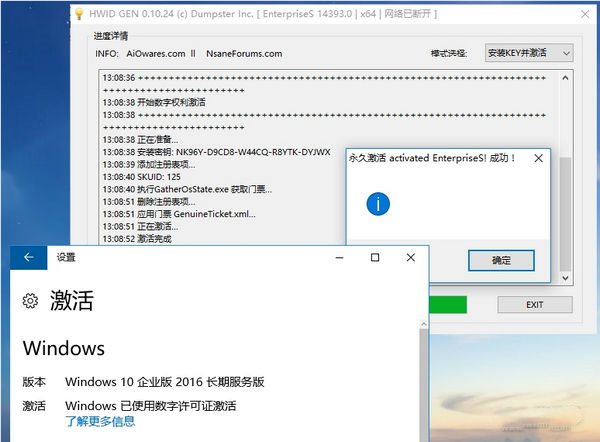Minimize the 设置 Settings window

click(x=339, y=258)
